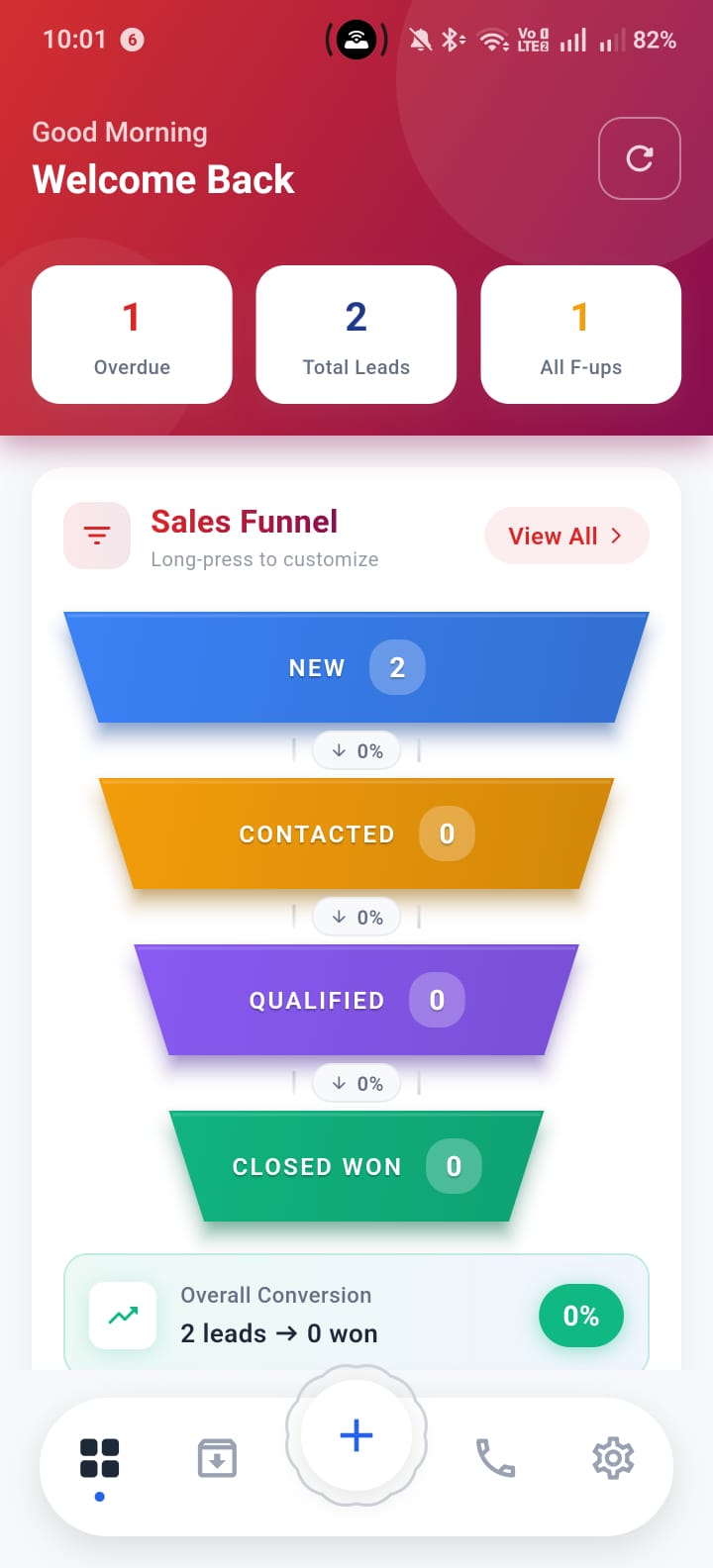Screen dimensions: 713x1568
Task: Open the Total Leads card
Action: (x=356, y=335)
